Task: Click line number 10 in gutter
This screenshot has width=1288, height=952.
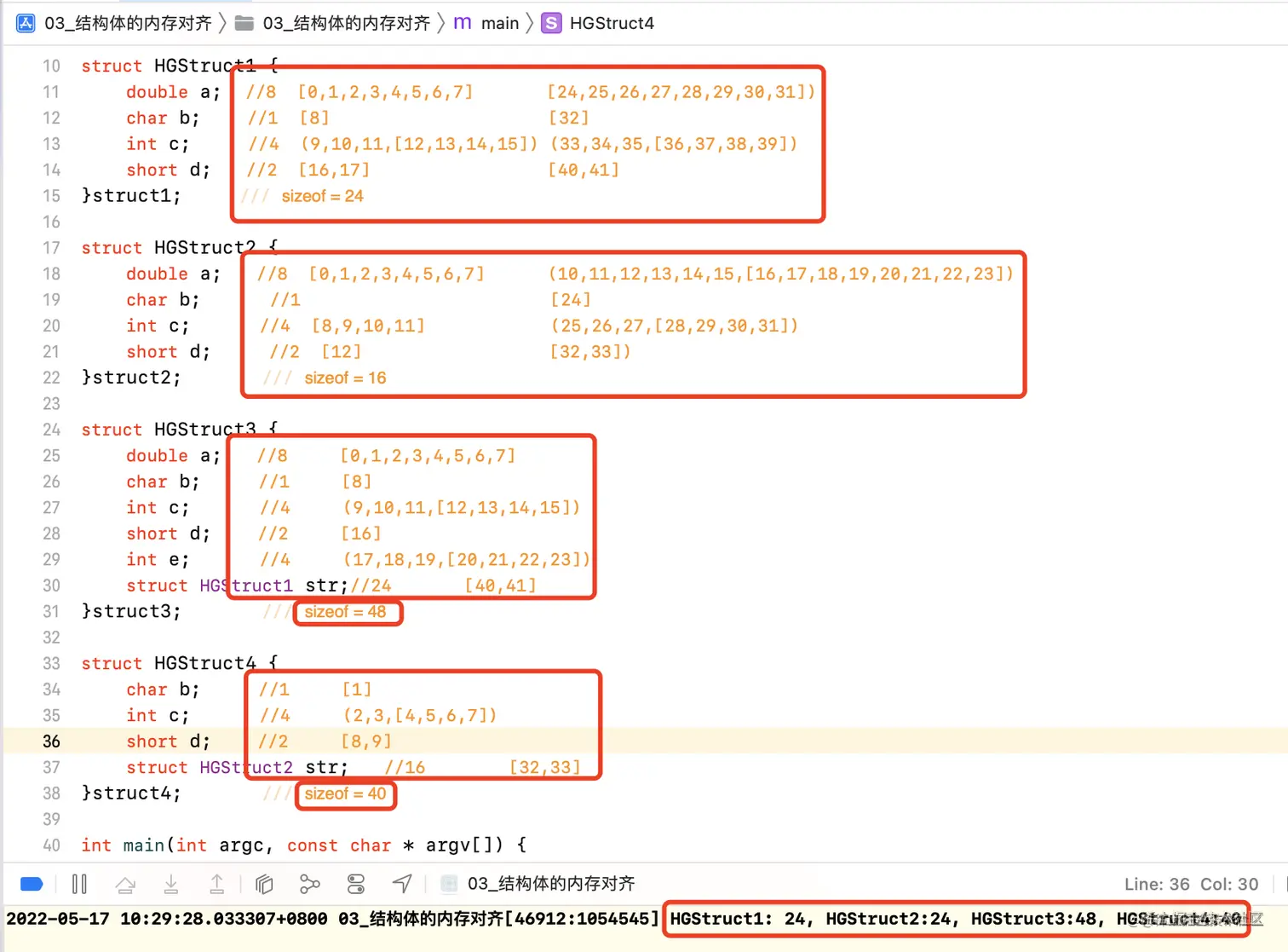Action: (51, 66)
